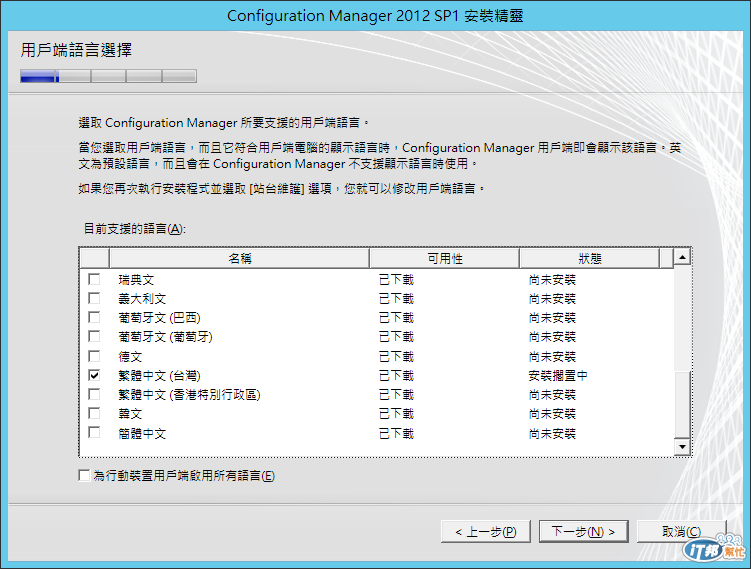The height and width of the screenshot is (569, 751).
Task: Click 已下載 in the 繁體中文 (台灣) row
Action: 396,376
